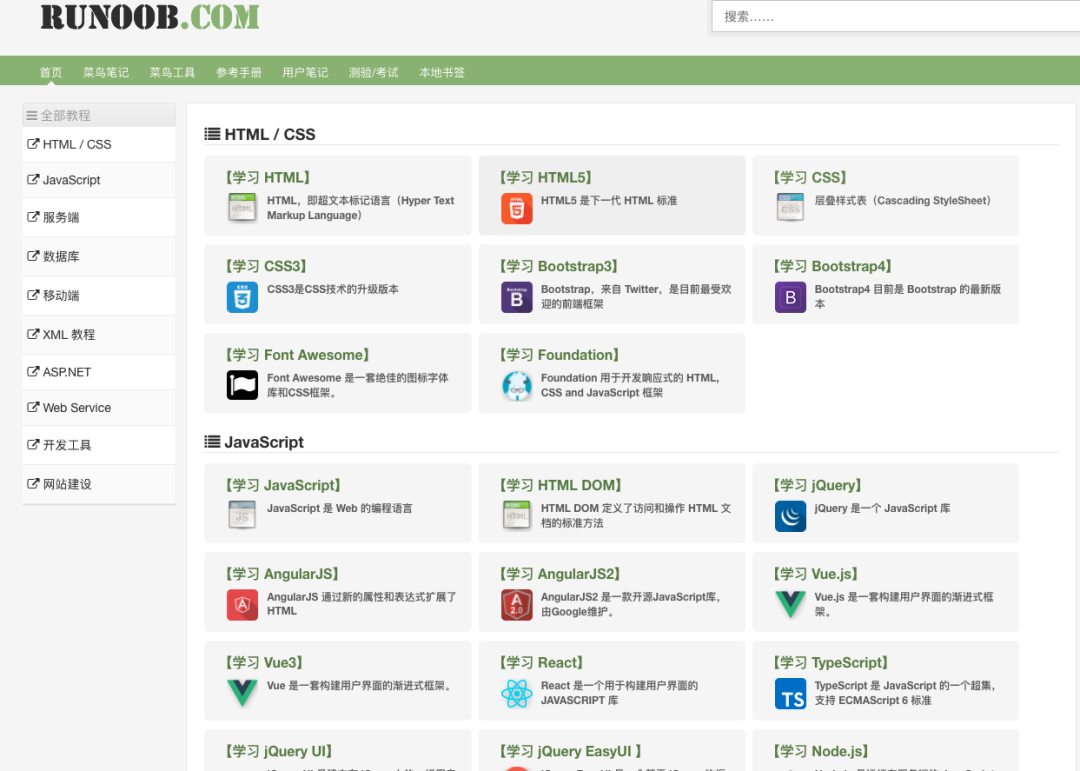Open the 首页 navigation tab
Screen dimensions: 1080x771
pos(51,72)
